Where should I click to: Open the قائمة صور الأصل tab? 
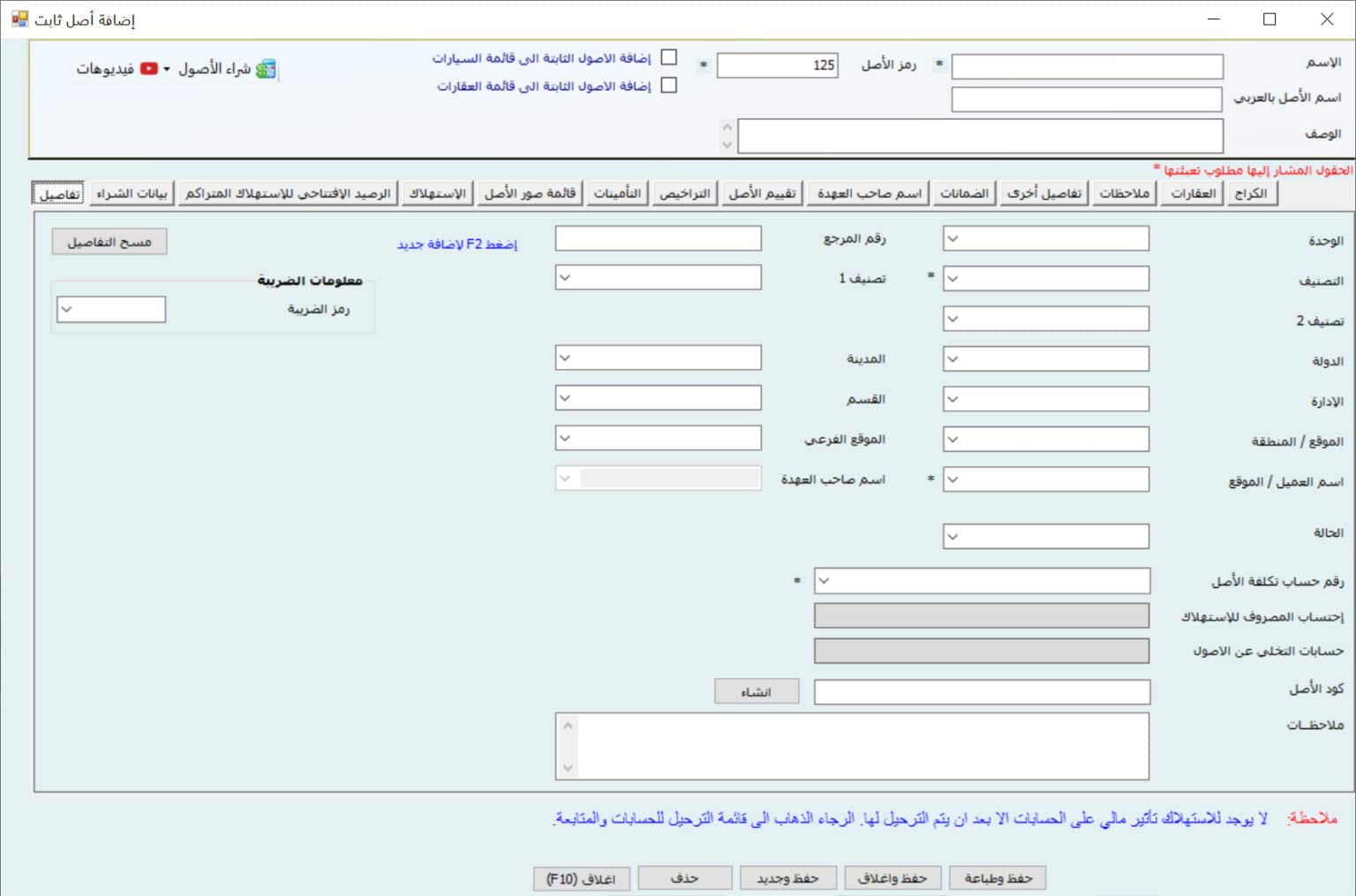[530, 193]
